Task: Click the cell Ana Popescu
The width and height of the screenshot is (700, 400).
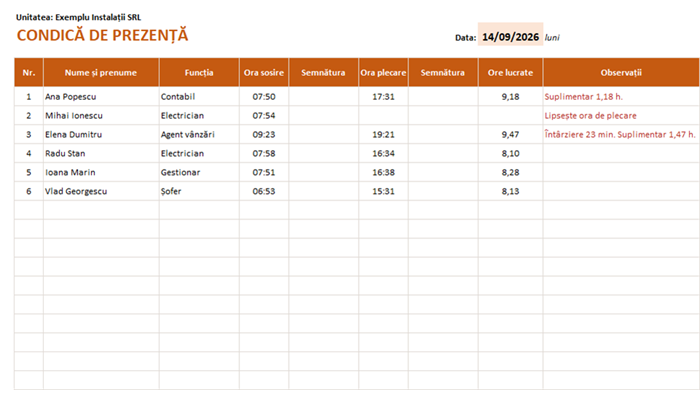Action: click(101, 96)
